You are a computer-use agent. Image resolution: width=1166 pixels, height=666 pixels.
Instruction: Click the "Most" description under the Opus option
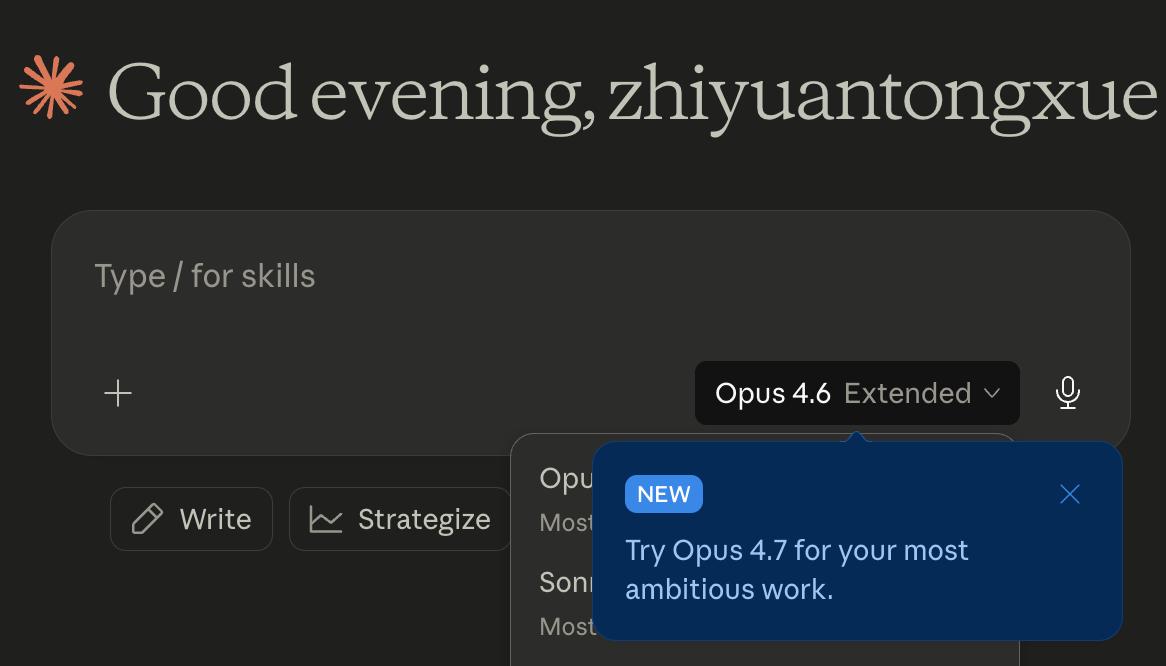click(566, 522)
